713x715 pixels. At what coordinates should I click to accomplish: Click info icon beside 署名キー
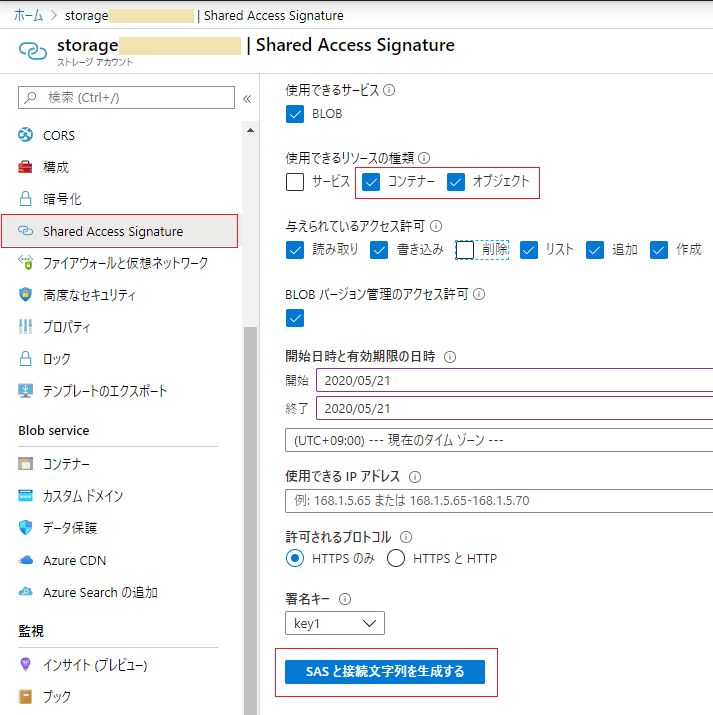(x=345, y=599)
